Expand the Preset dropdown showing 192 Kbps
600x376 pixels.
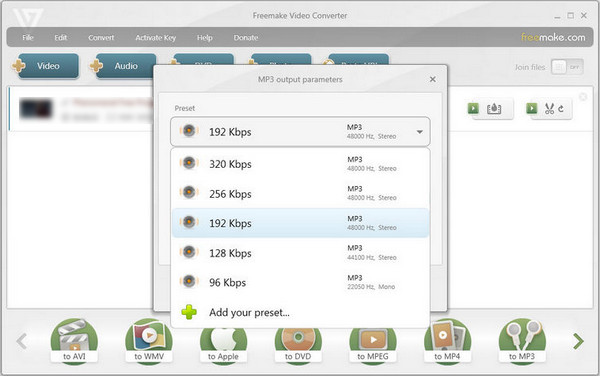click(x=300, y=132)
